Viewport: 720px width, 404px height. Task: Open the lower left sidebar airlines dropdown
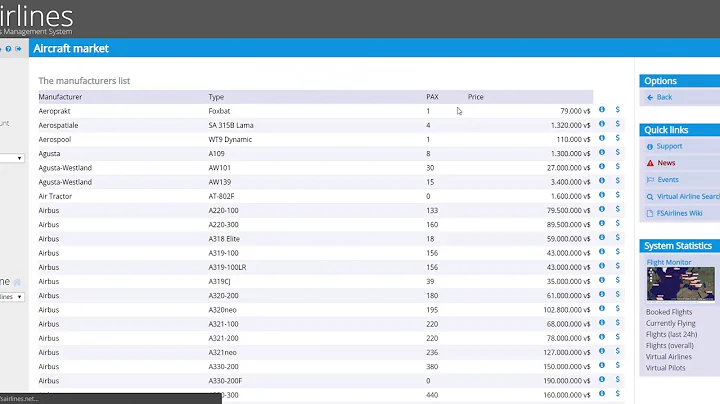click(x=12, y=297)
